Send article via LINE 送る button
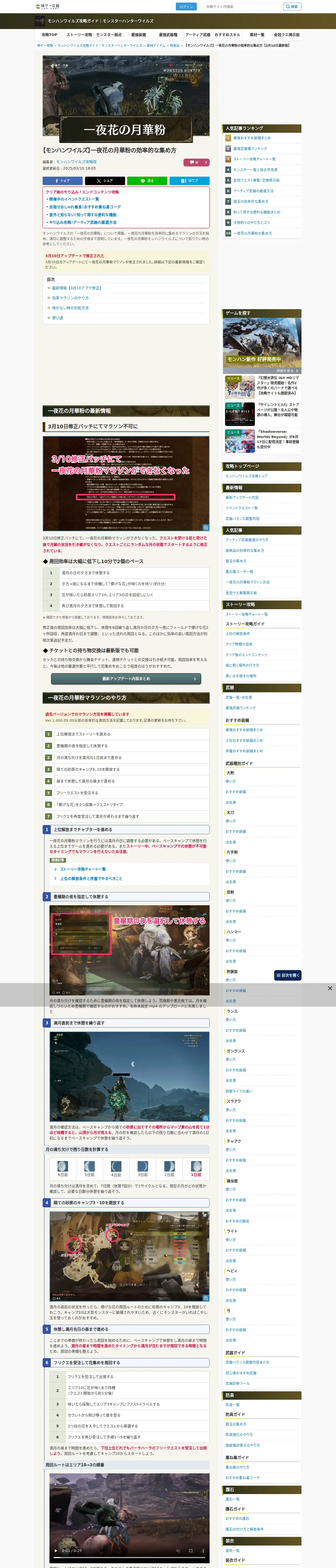This screenshot has height=1568, width=336. point(147,181)
